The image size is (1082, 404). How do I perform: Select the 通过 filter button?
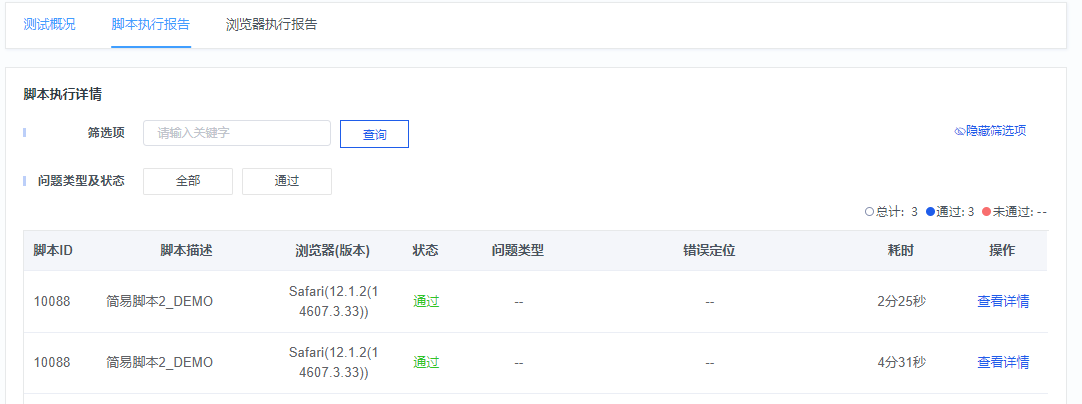tap(286, 181)
